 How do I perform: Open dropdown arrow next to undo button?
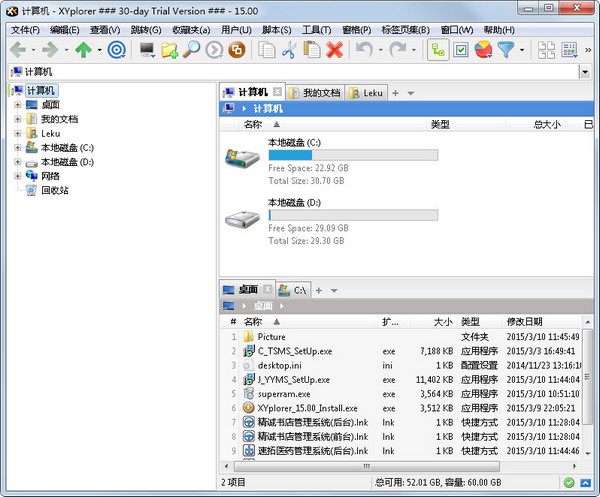point(380,50)
